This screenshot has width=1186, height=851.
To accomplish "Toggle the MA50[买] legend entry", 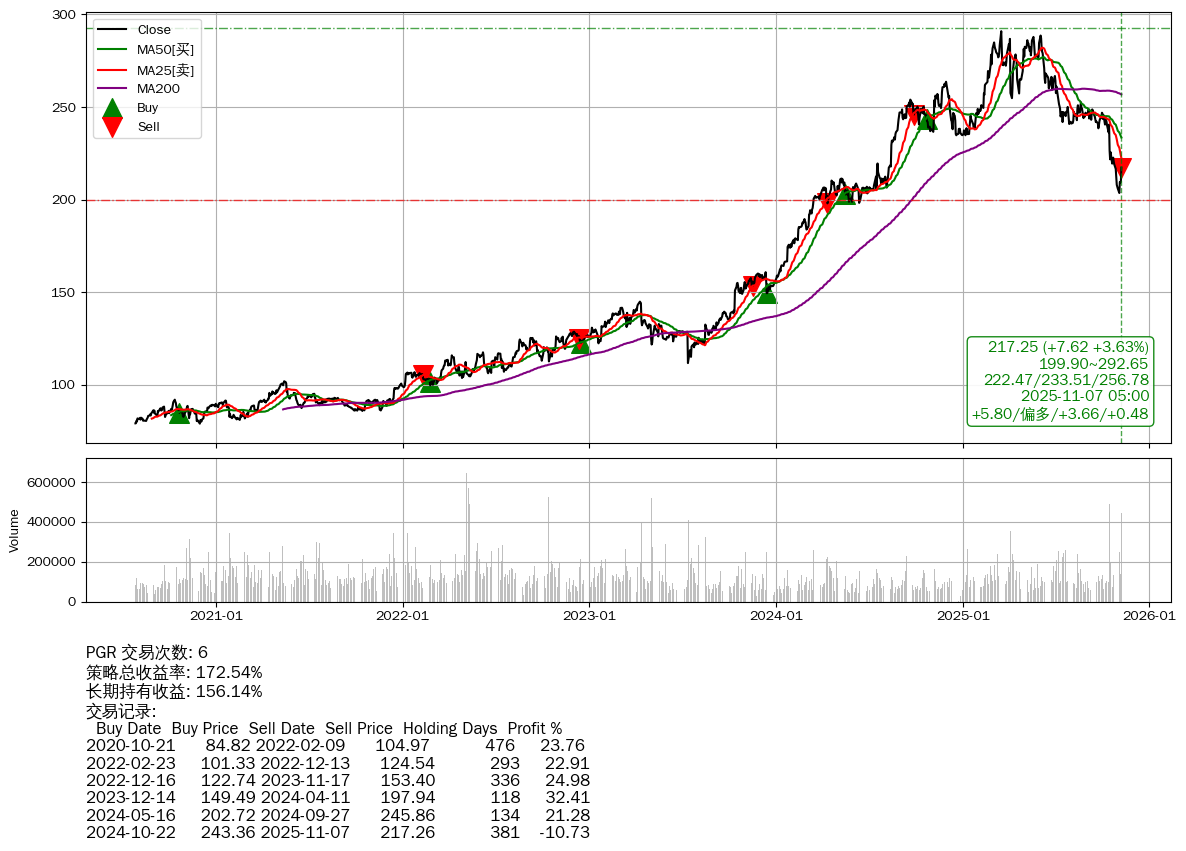I will [x=165, y=49].
